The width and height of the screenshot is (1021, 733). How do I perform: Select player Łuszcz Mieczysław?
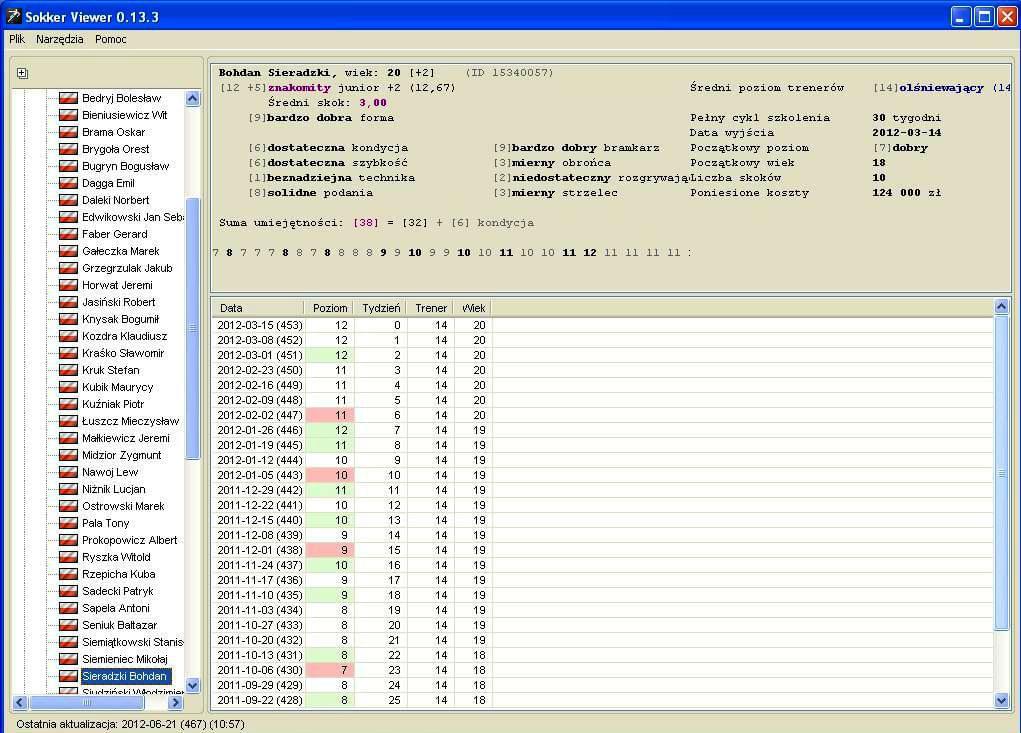point(130,421)
